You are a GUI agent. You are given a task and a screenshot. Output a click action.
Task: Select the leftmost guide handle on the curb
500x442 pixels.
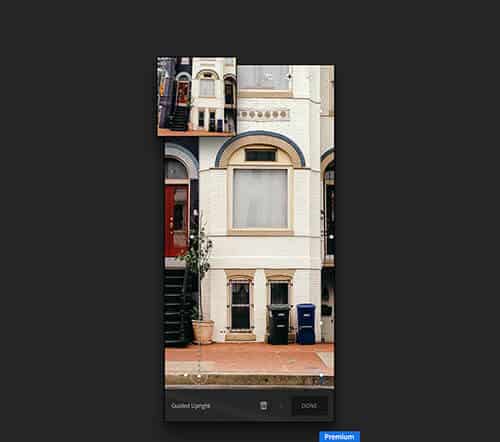186,375
